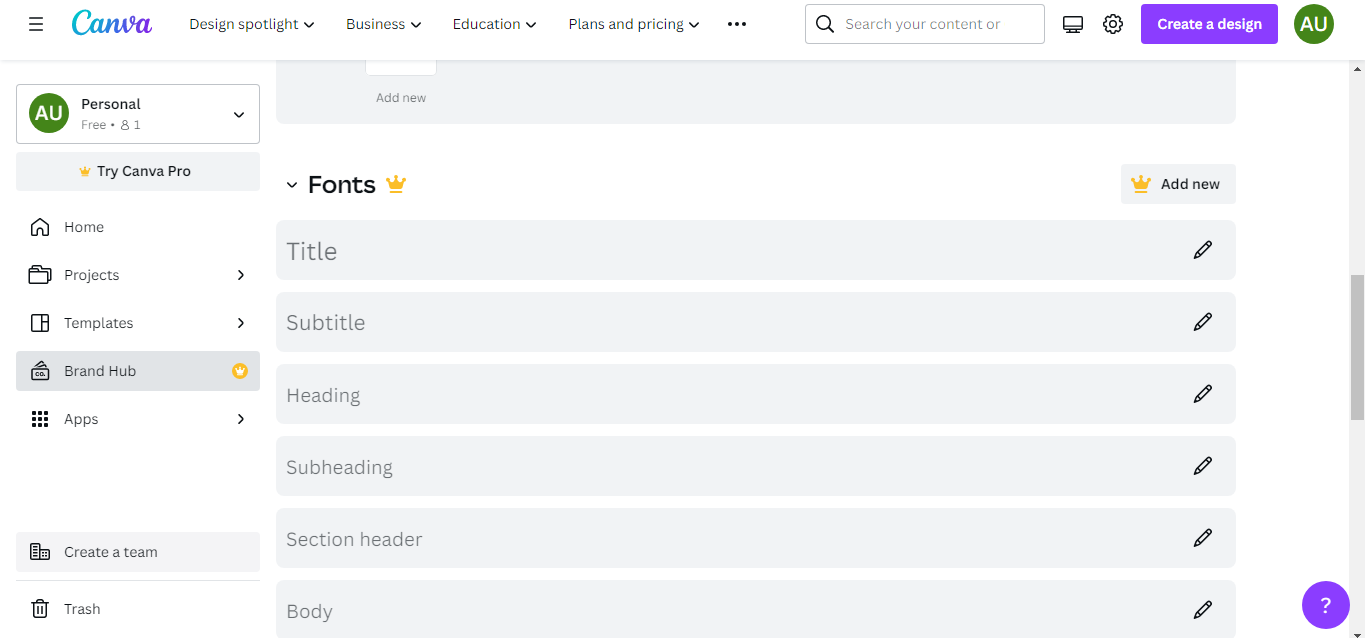Edit the Section header font style
1365x638 pixels.
tap(1202, 537)
